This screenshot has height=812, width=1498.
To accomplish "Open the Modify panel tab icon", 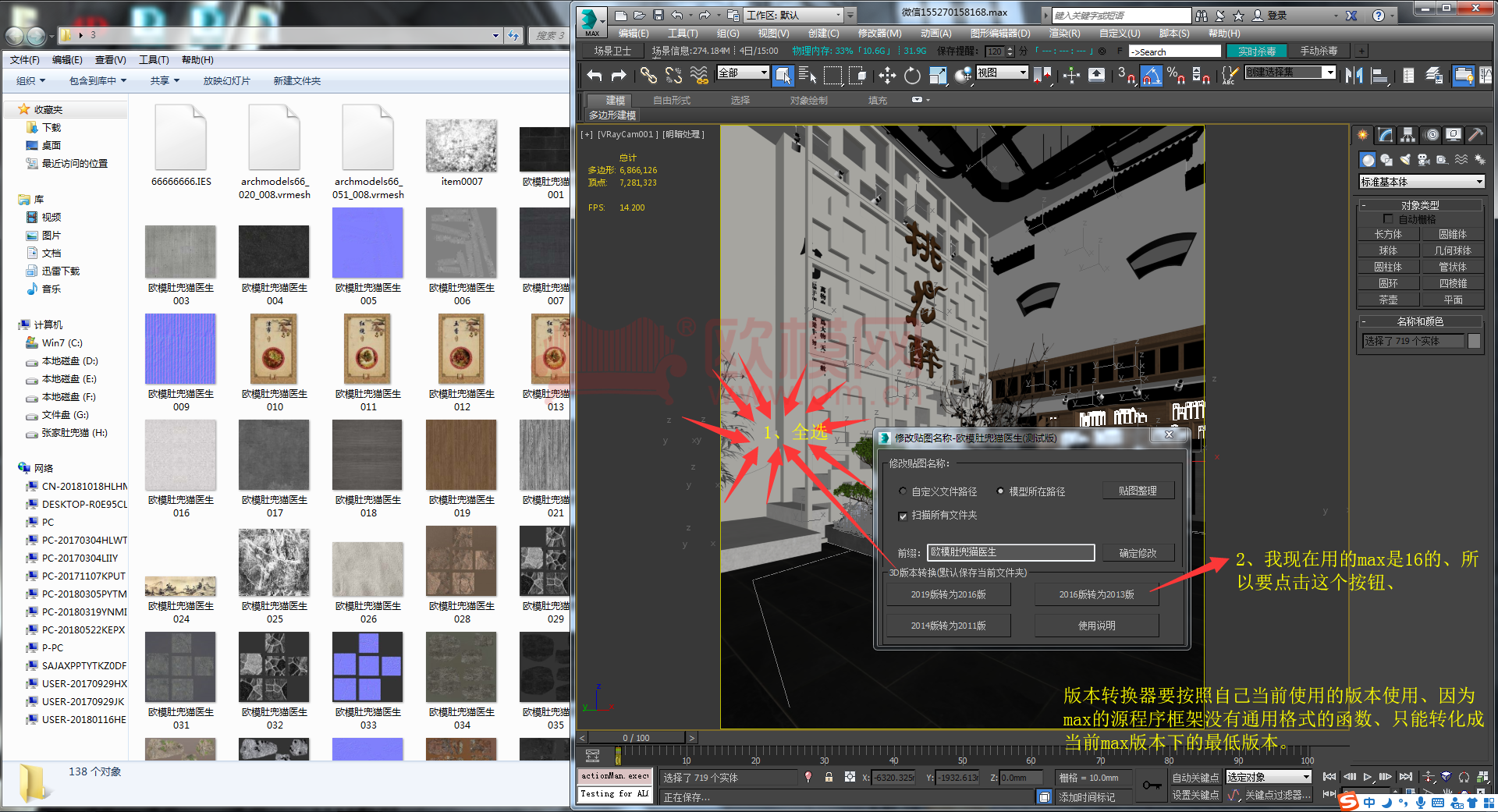I will 1386,135.
